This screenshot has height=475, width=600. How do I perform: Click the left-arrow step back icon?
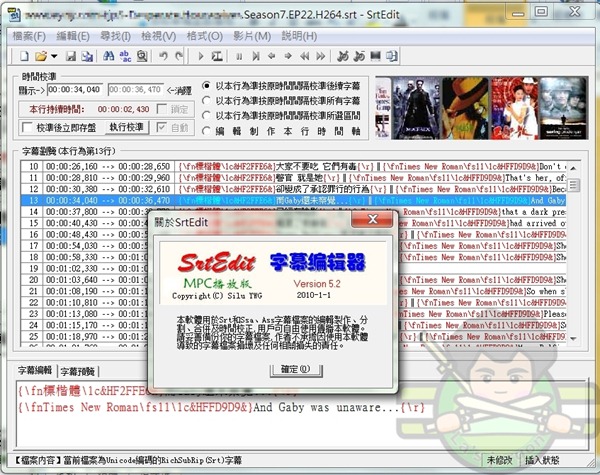click(x=272, y=56)
